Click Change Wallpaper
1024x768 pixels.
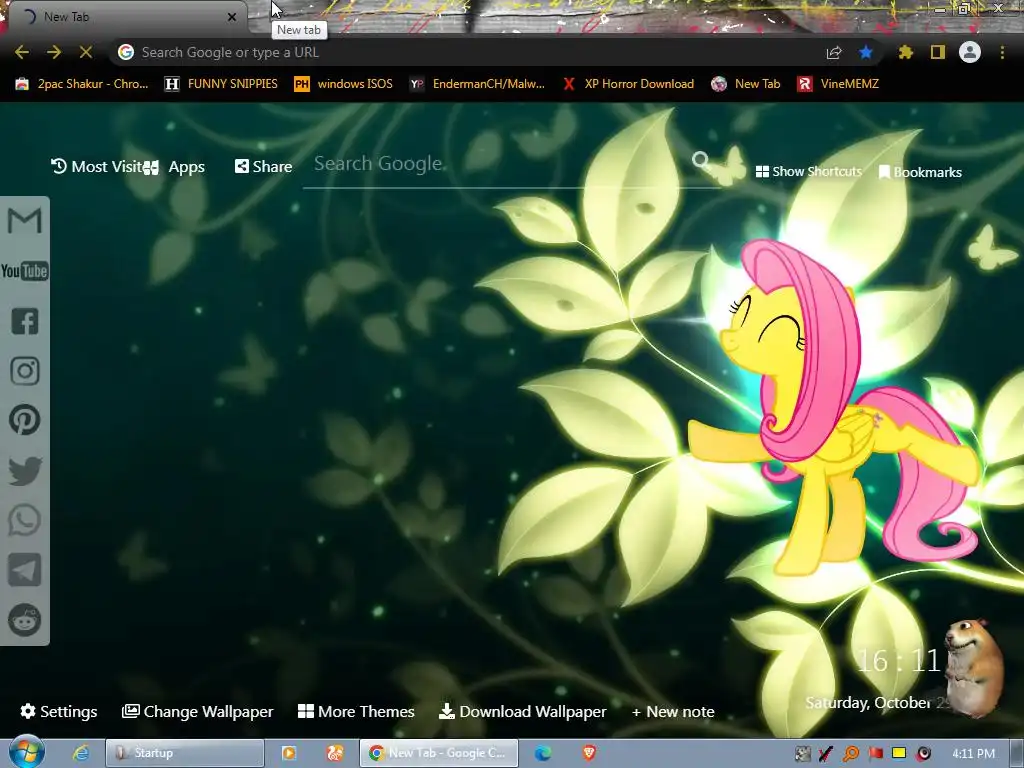tap(198, 711)
